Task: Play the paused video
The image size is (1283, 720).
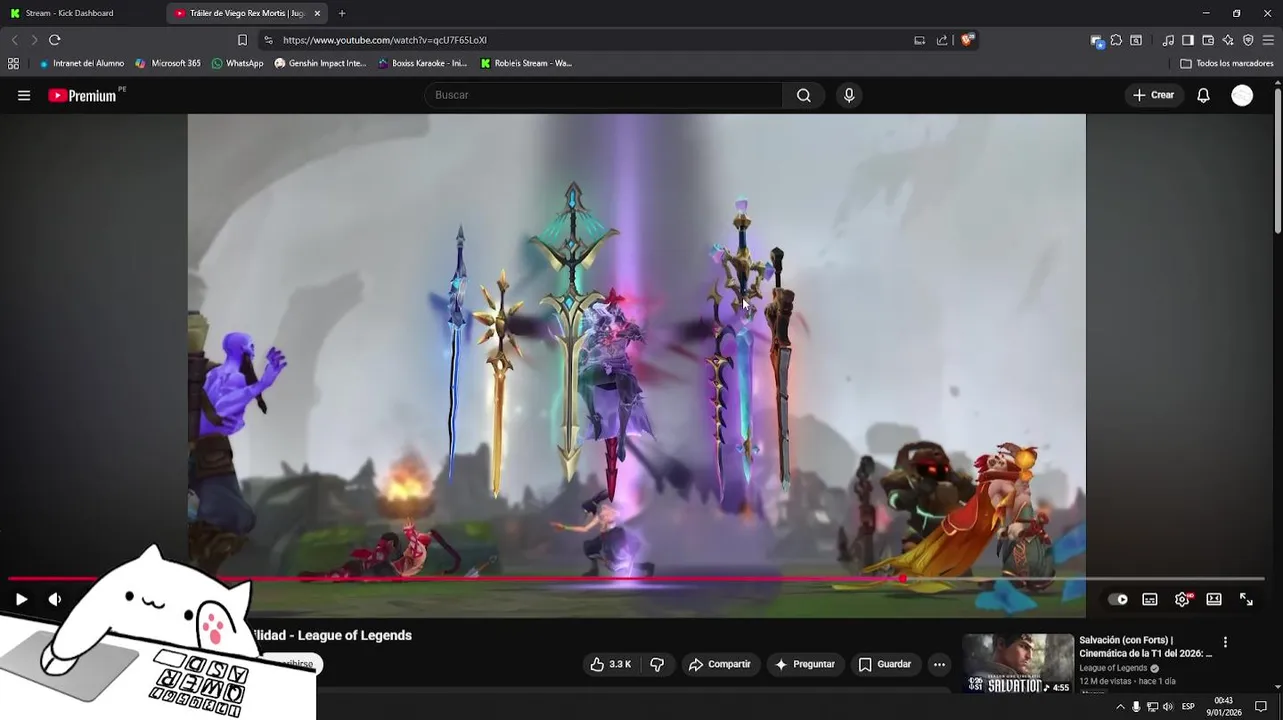Action: click(21, 599)
